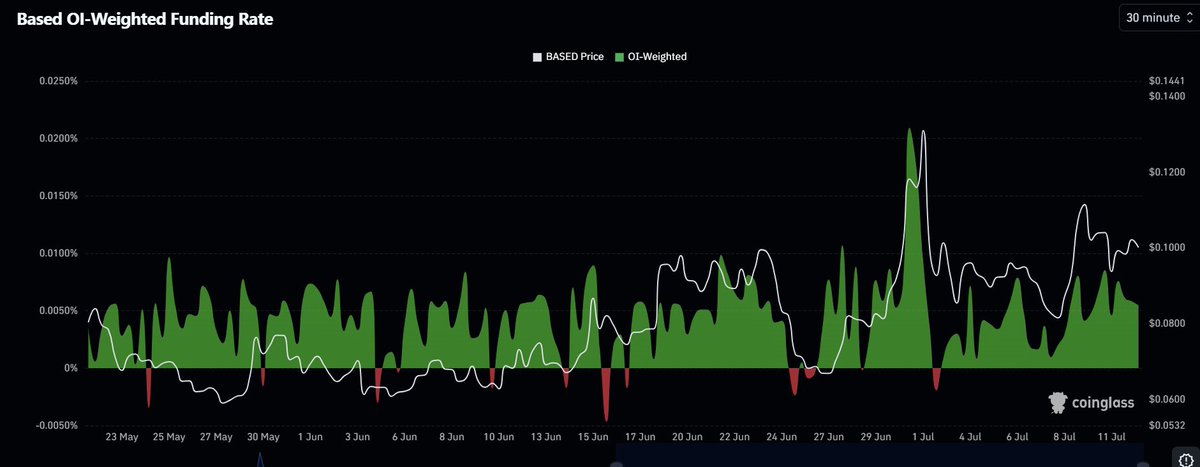Click the 3 Jun date label
Image resolution: width=1200 pixels, height=467 pixels.
[x=358, y=437]
